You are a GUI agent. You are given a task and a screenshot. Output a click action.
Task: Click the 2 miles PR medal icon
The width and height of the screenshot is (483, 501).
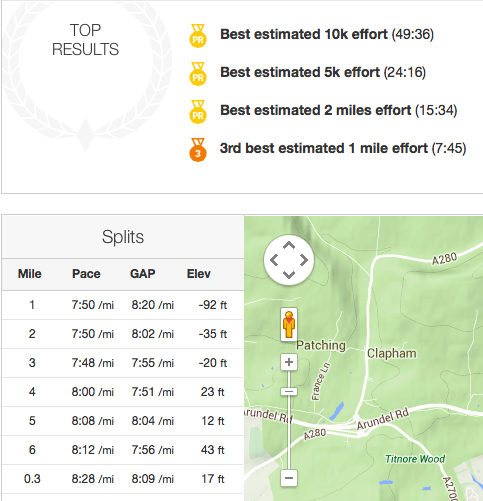click(198, 112)
